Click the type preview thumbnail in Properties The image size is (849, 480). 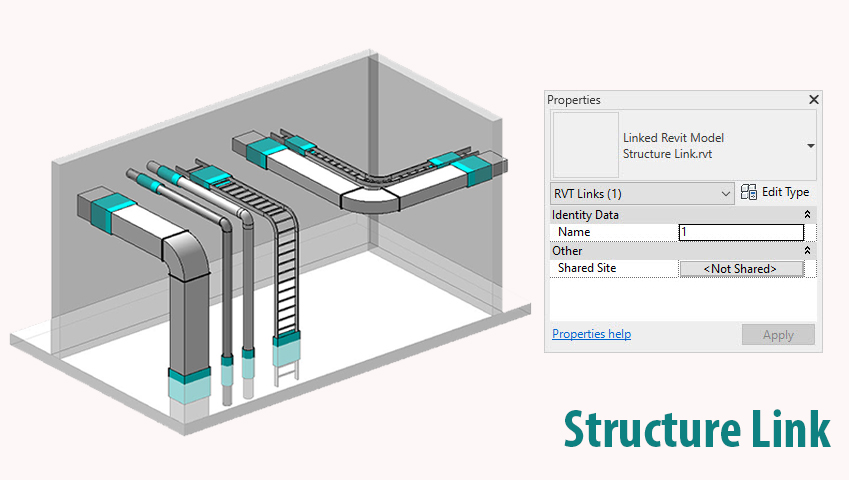click(x=585, y=144)
